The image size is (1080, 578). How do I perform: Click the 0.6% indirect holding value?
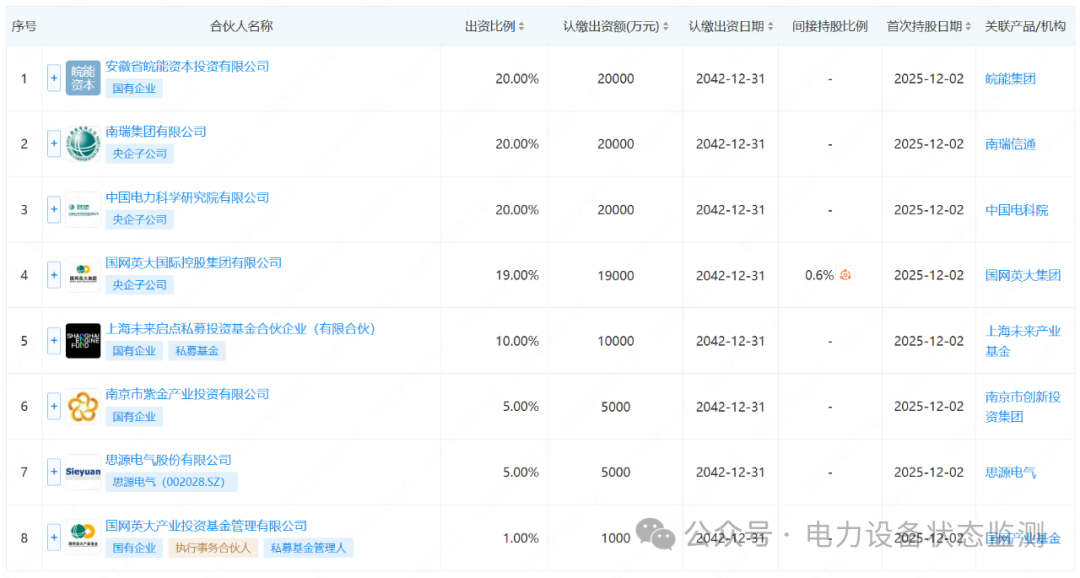coord(819,276)
